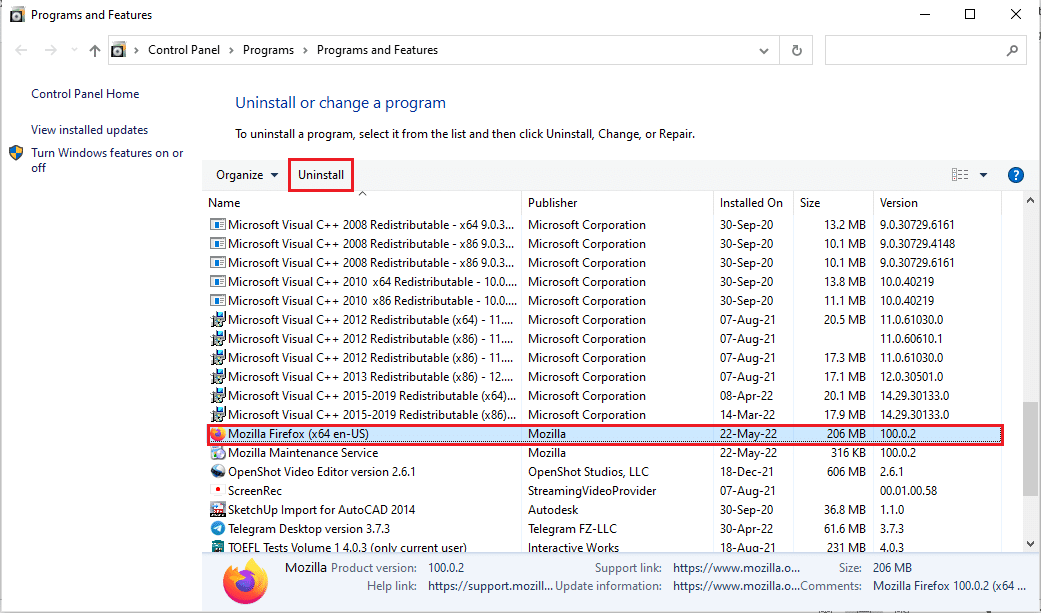1041x613 pixels.
Task: Open Turn Windows features on or off
Action: click(x=107, y=160)
